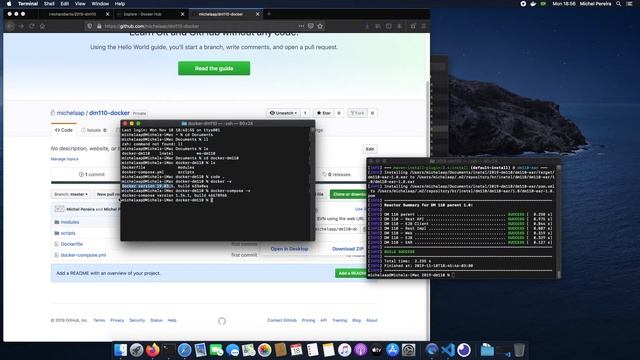
Task: Open Firefox page actions ellipsis menu
Action: coord(301,26)
